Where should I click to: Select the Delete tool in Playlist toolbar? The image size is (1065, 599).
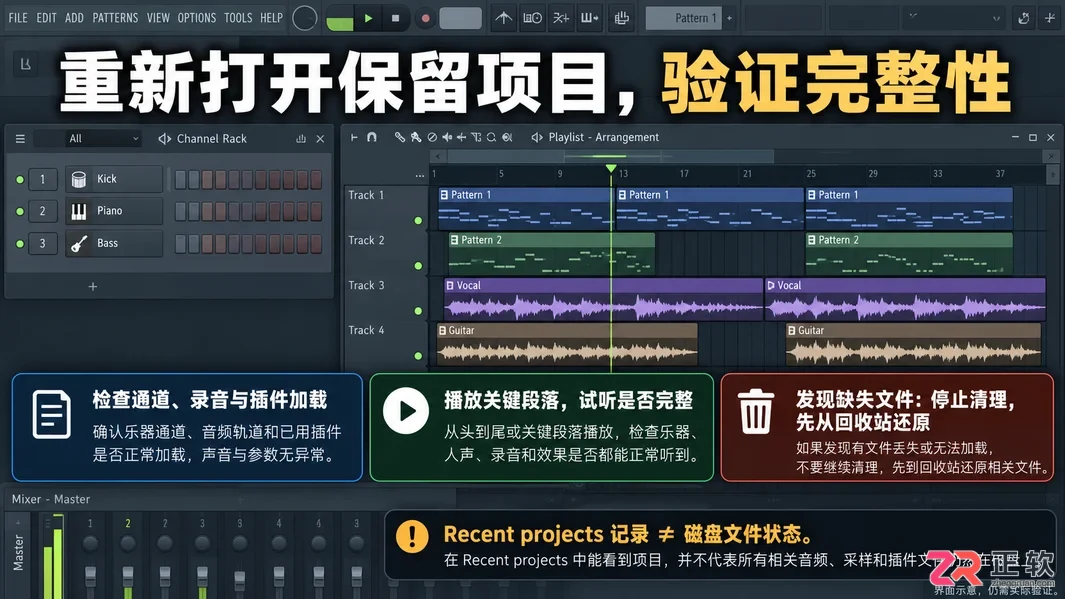[x=432, y=137]
